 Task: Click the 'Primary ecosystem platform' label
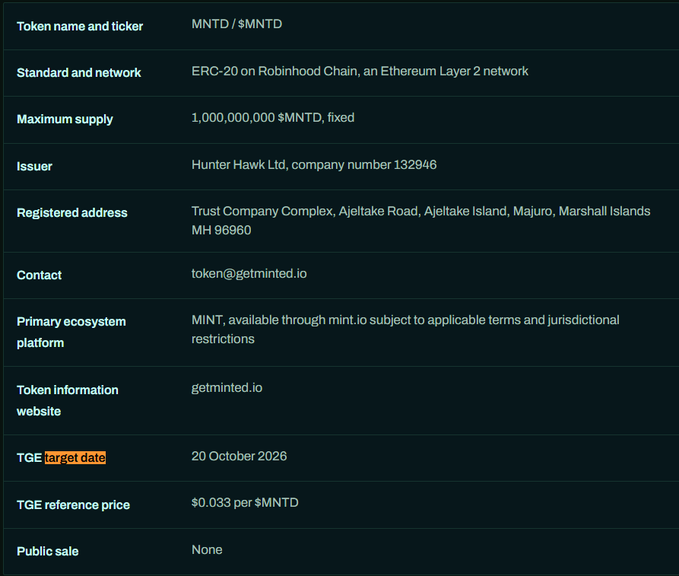click(x=71, y=332)
